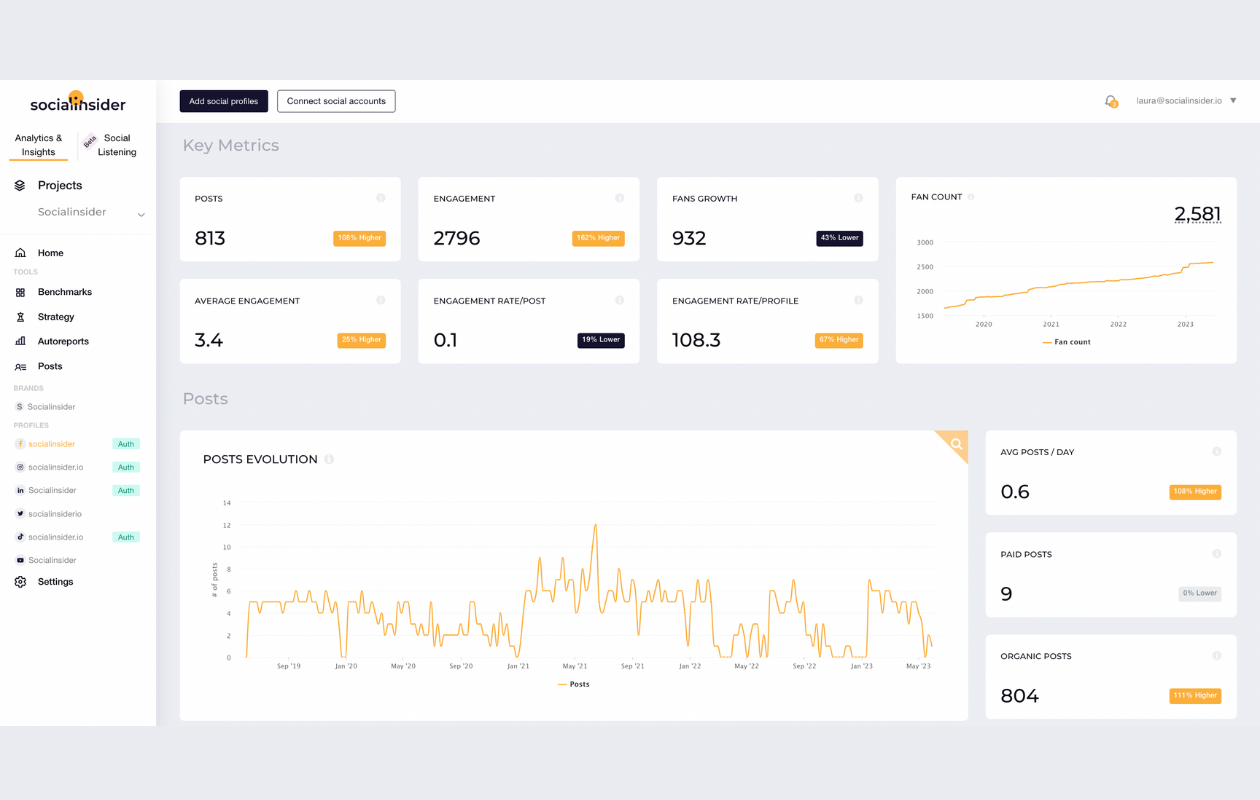This screenshot has width=1260, height=800.
Task: Click the 43% Lower badge on FANS GROWTH
Action: point(840,238)
